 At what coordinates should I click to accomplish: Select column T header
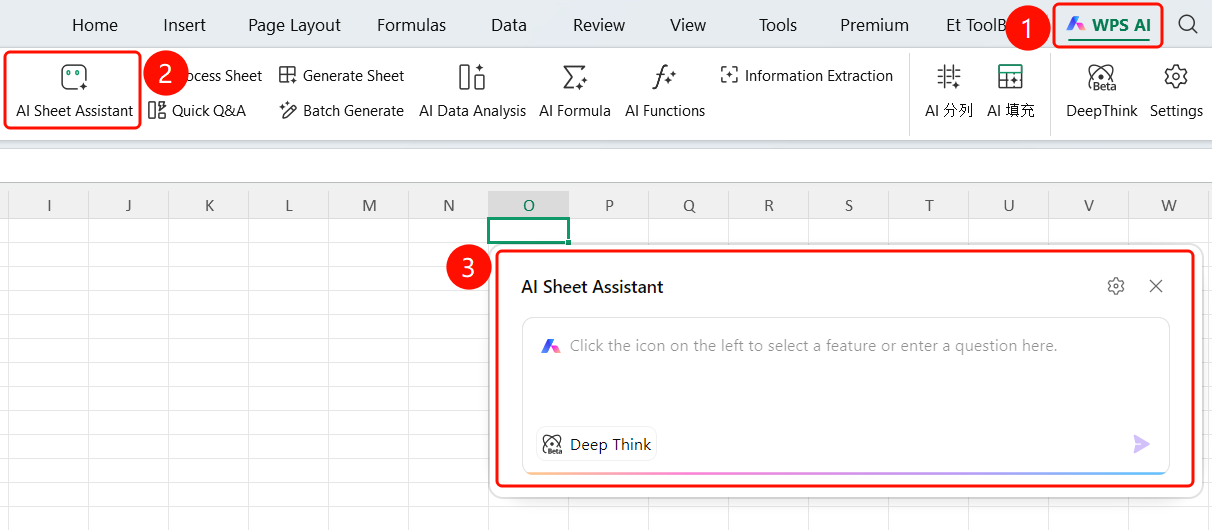pyautogui.click(x=929, y=205)
